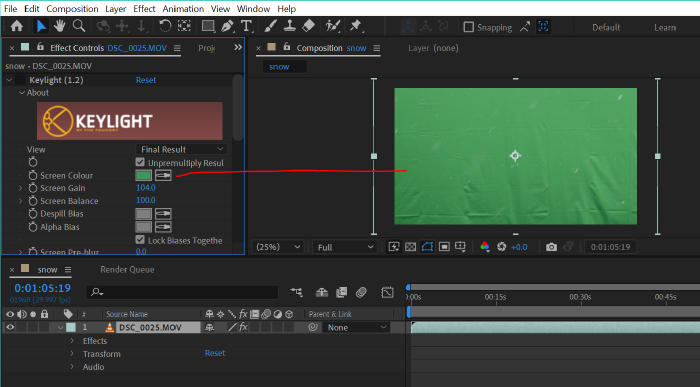The height and width of the screenshot is (387, 700).
Task: Toggle mask and shape path visibility
Action: (x=427, y=247)
